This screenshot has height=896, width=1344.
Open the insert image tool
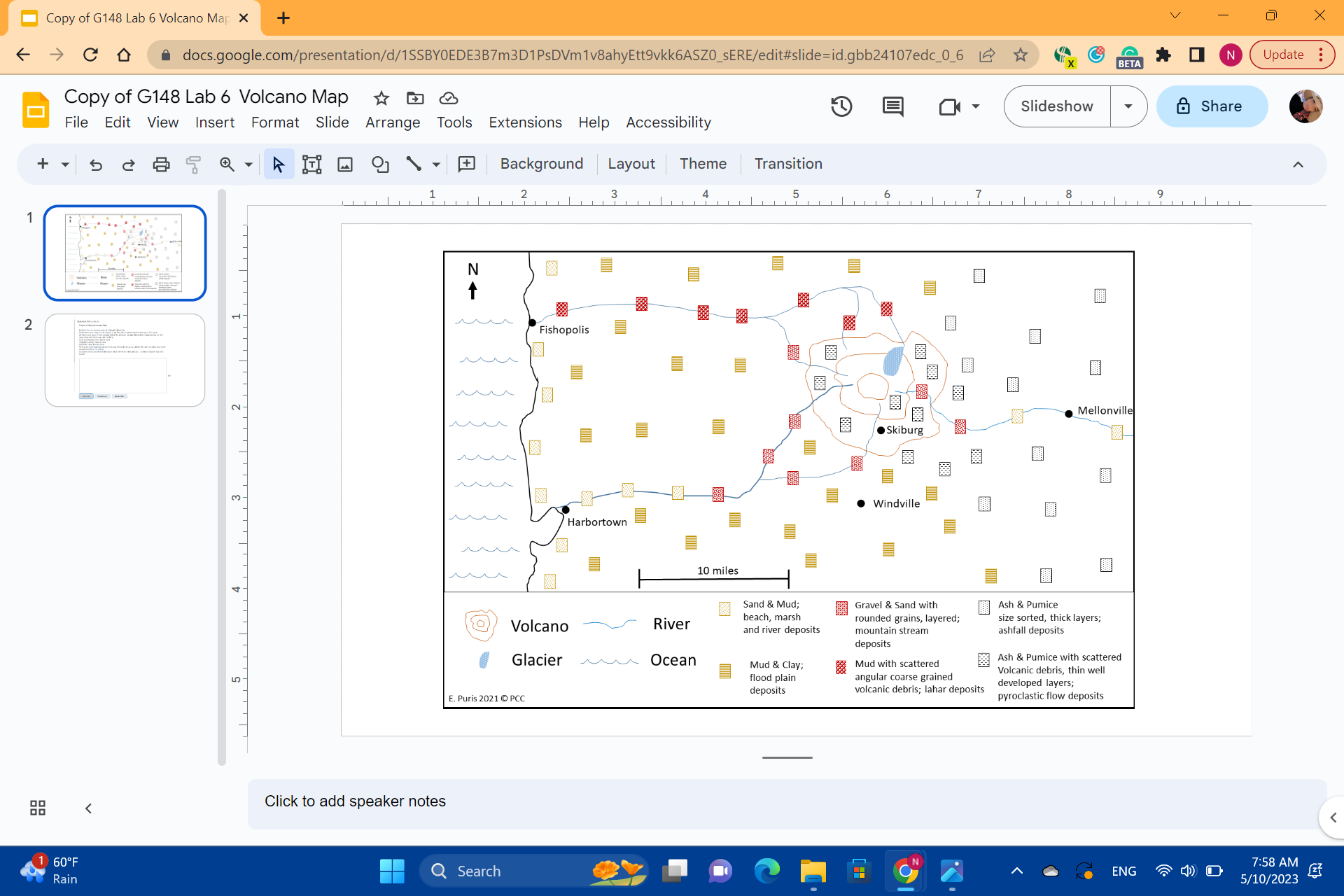coord(345,164)
